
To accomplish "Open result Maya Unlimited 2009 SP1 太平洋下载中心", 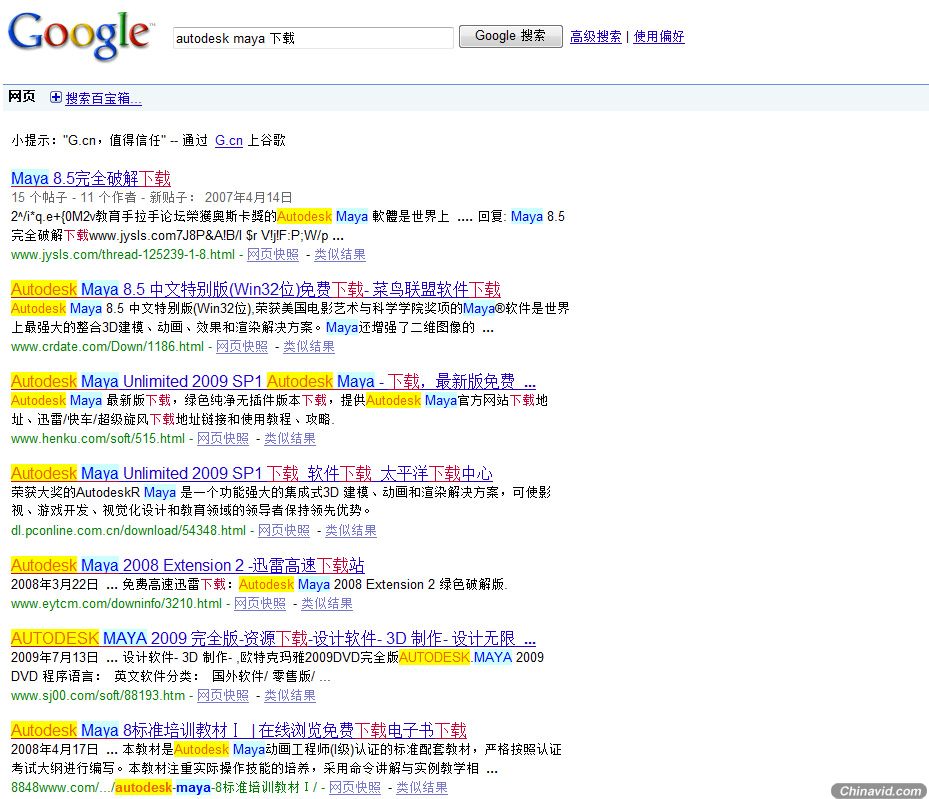I will 252,473.
